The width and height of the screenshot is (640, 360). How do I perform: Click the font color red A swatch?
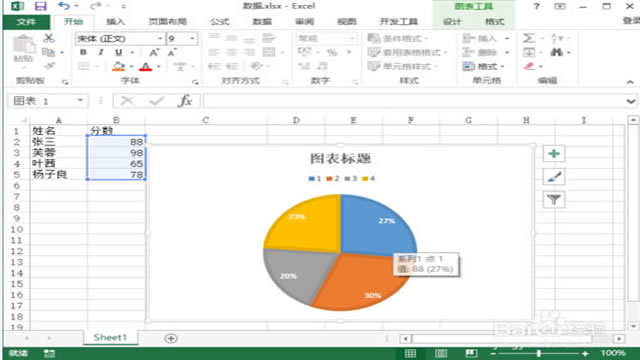click(146, 67)
